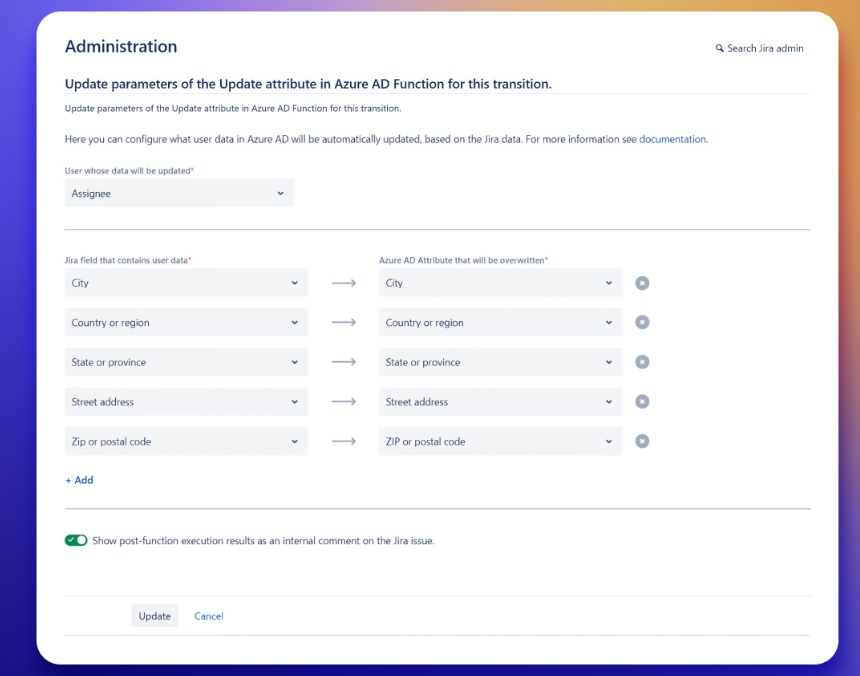Remove the City mapping row
The height and width of the screenshot is (676, 860).
pyautogui.click(x=642, y=283)
